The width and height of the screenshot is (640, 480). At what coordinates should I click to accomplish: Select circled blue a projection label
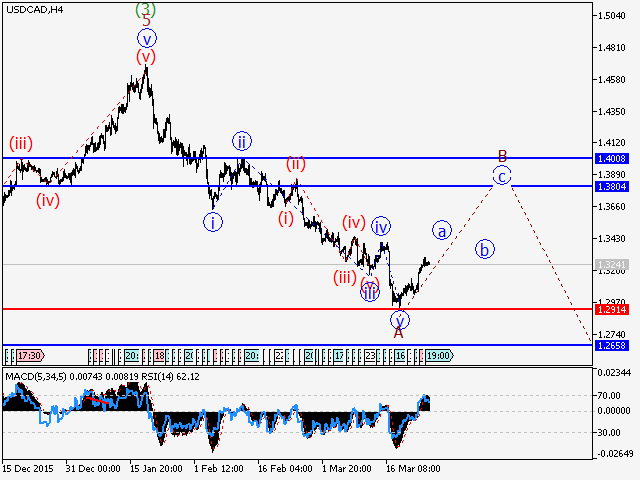[x=442, y=231]
